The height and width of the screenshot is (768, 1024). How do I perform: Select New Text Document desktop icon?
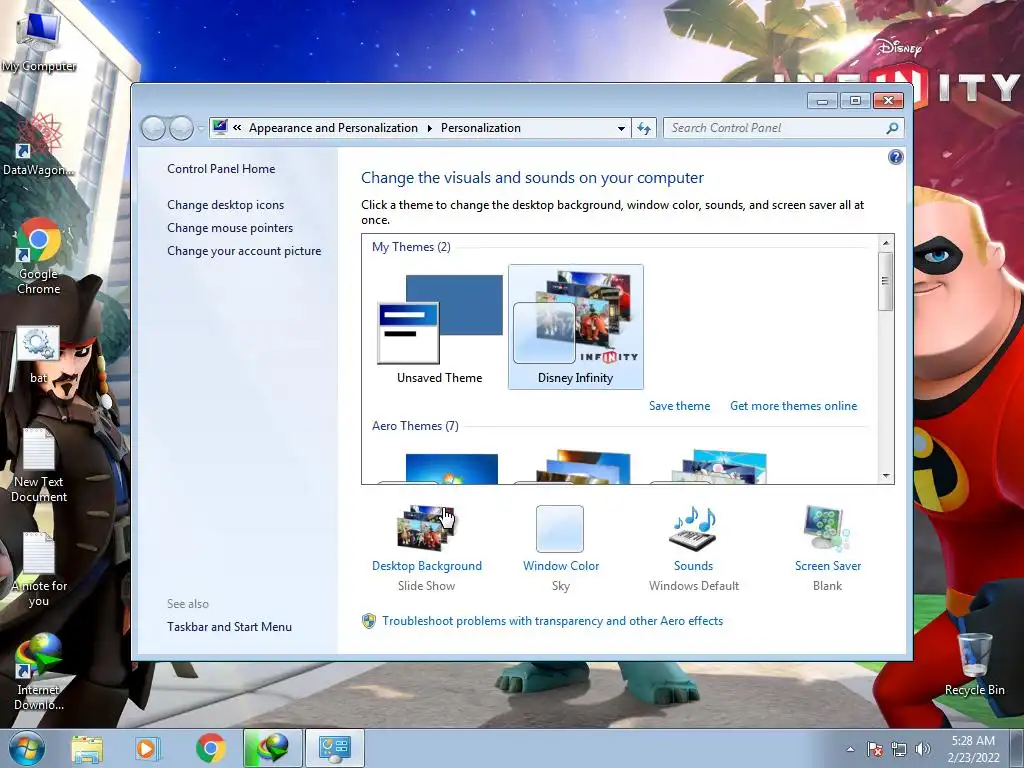tap(39, 466)
